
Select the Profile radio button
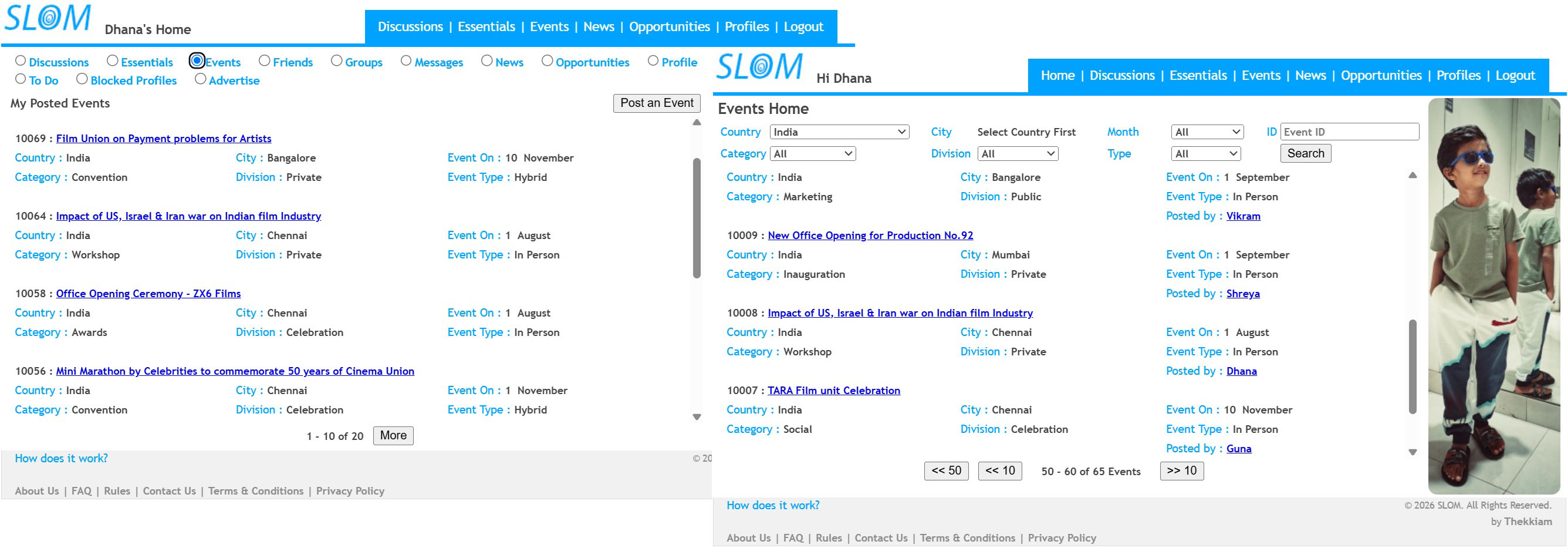point(653,61)
